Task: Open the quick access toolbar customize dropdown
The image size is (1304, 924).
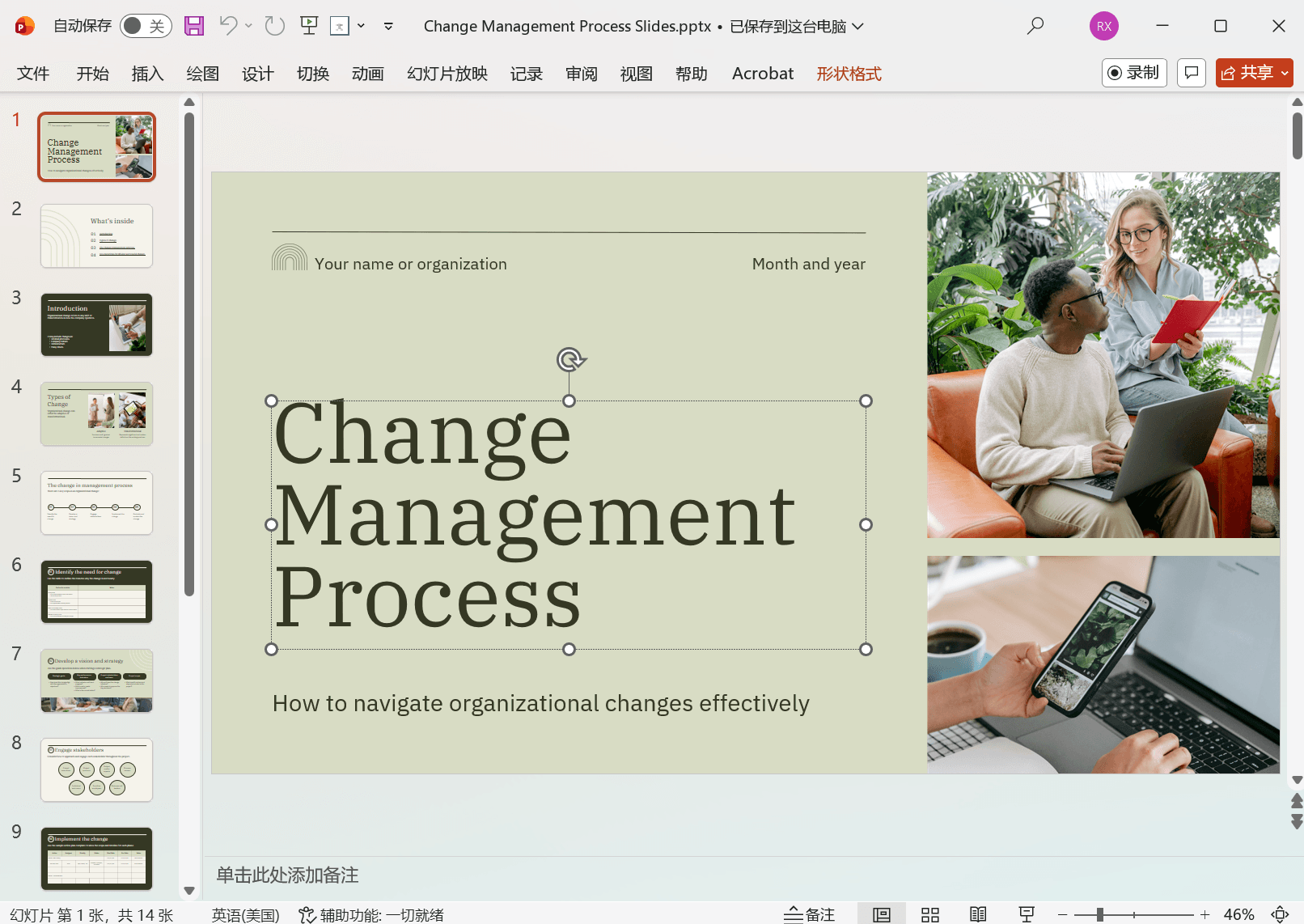Action: point(388,26)
